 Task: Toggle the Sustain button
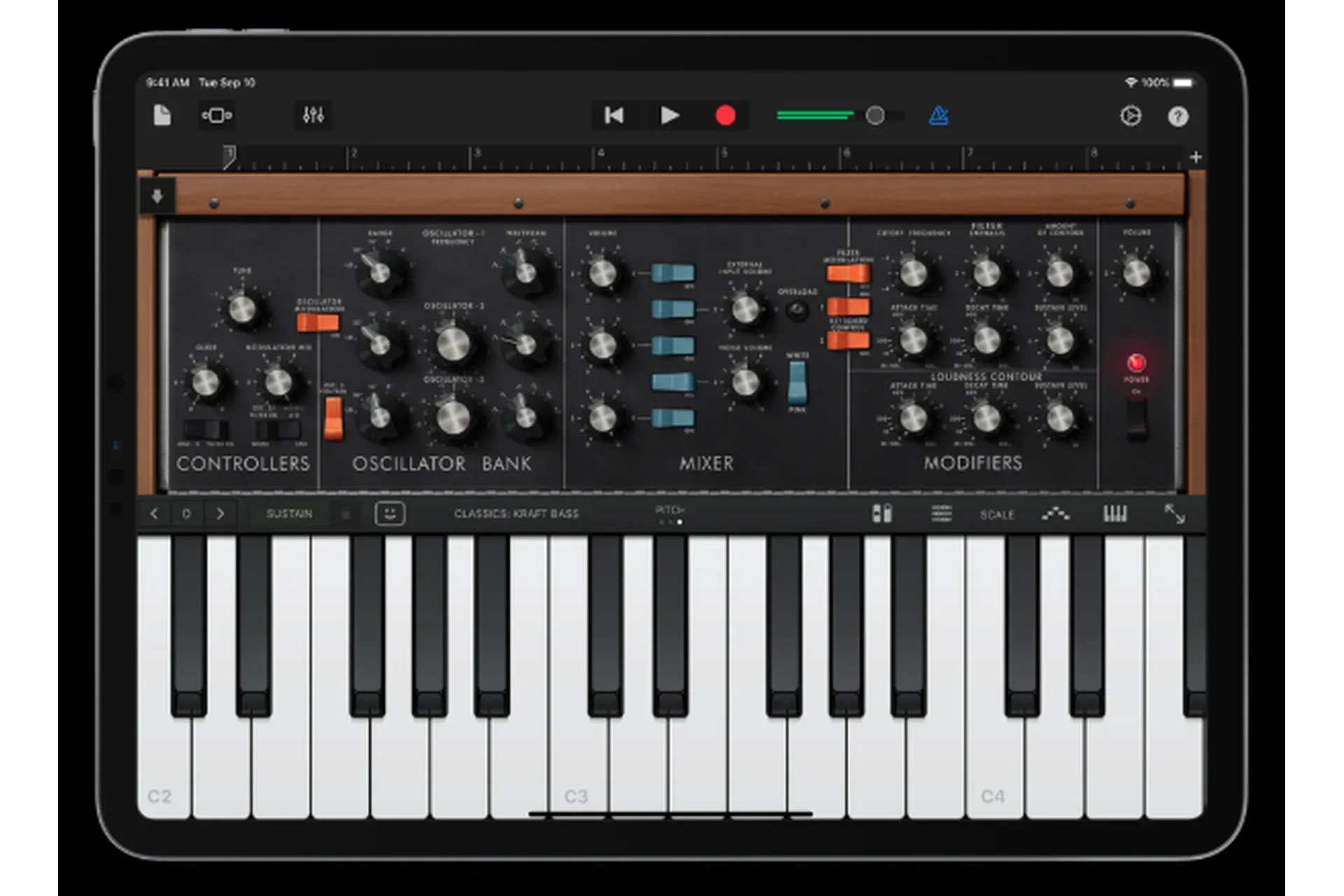289,514
